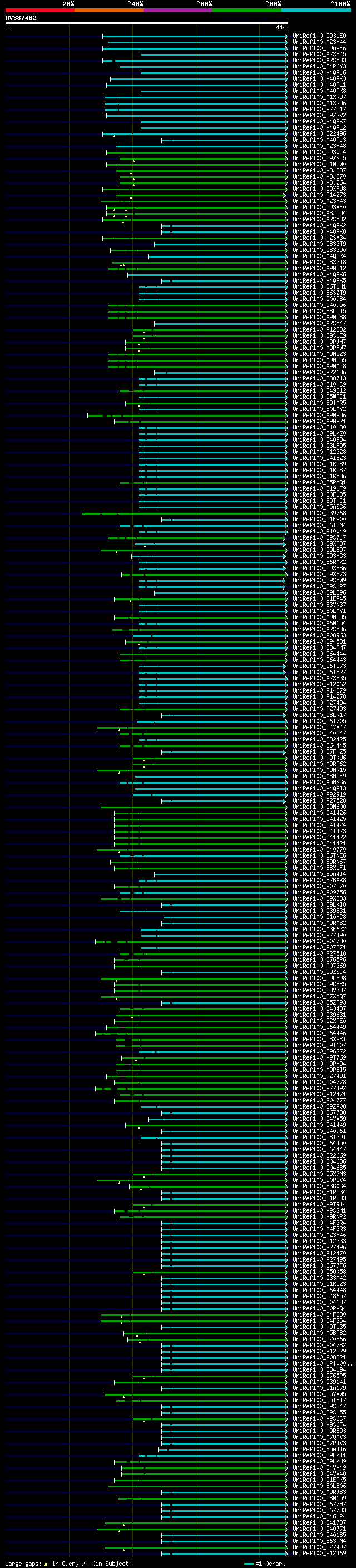This screenshot has height=1568, width=356.
Task: Select the UniRef100_B3VN37 label
Action: pyautogui.click(x=319, y=605)
